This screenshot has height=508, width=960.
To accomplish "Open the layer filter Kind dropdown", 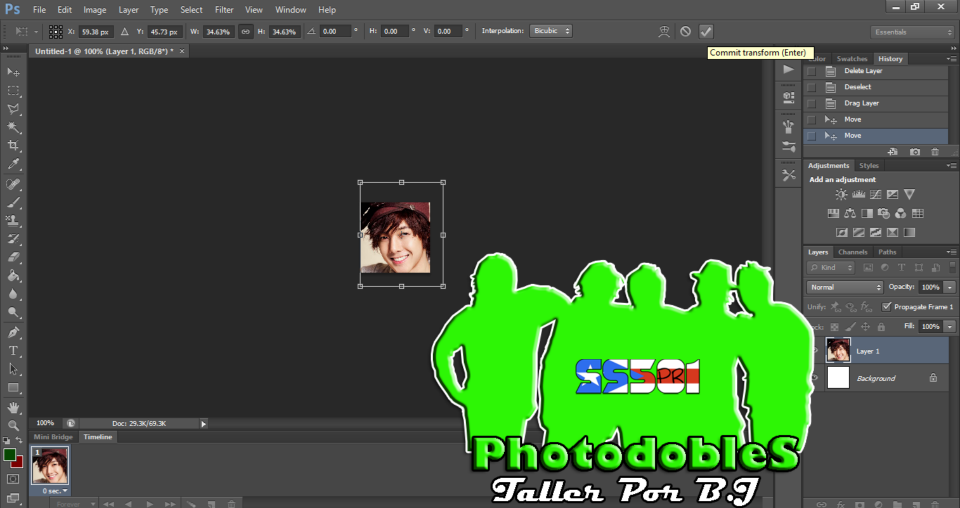I will click(x=831, y=267).
